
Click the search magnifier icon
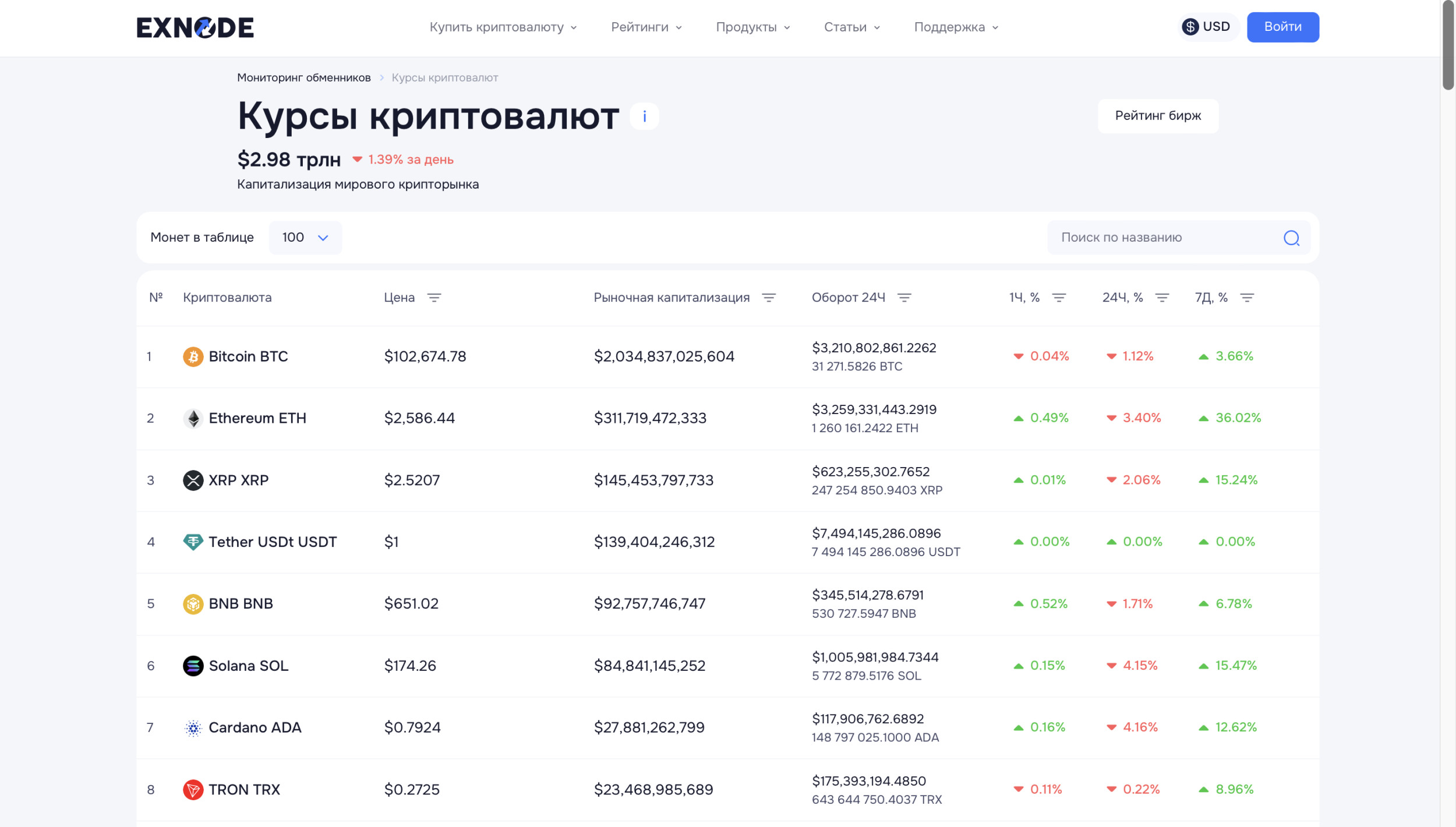point(1291,238)
